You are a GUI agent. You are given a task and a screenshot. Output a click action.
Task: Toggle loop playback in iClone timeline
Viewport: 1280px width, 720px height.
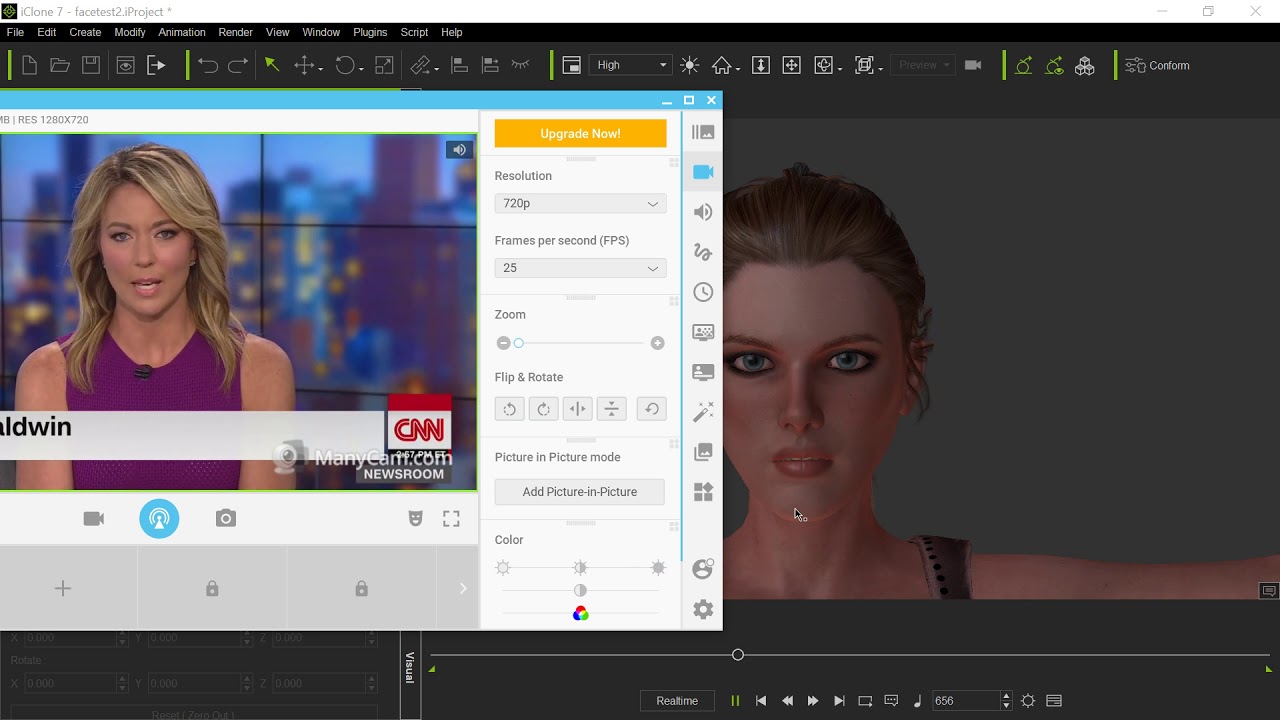coord(865,701)
